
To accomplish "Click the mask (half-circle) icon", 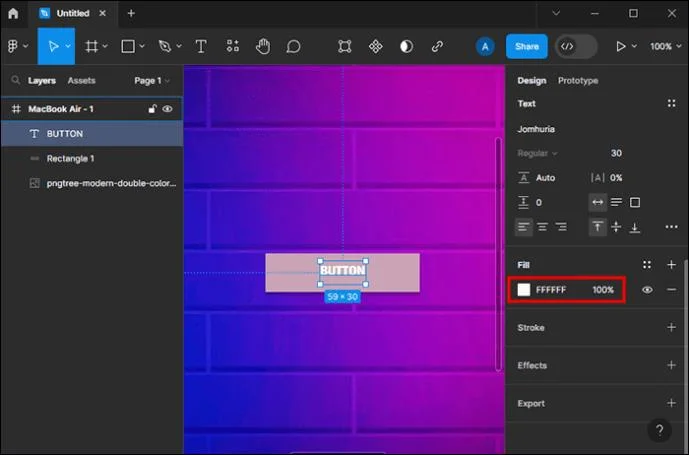I will pyautogui.click(x=406, y=46).
